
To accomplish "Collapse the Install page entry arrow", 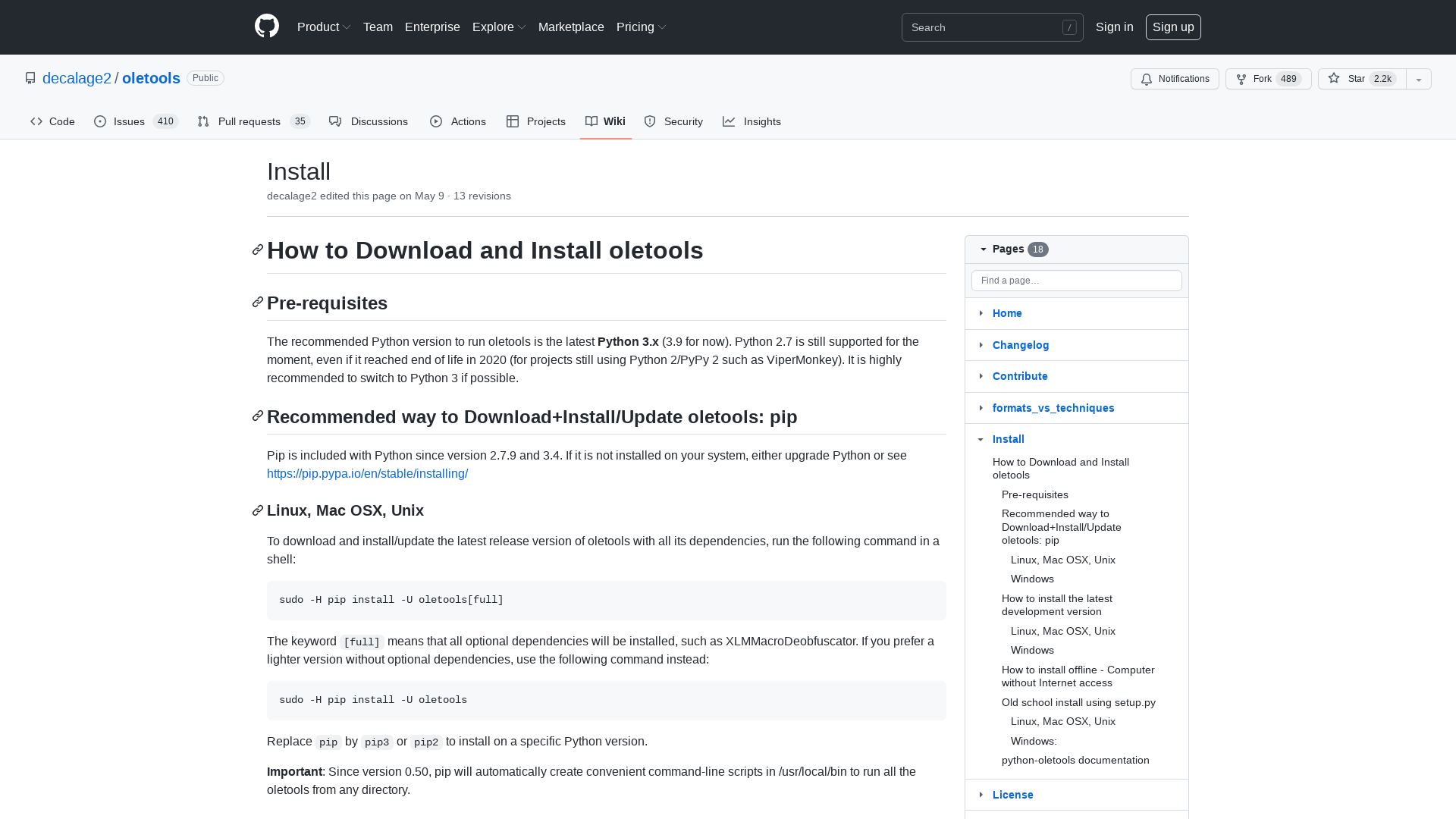I will [981, 439].
